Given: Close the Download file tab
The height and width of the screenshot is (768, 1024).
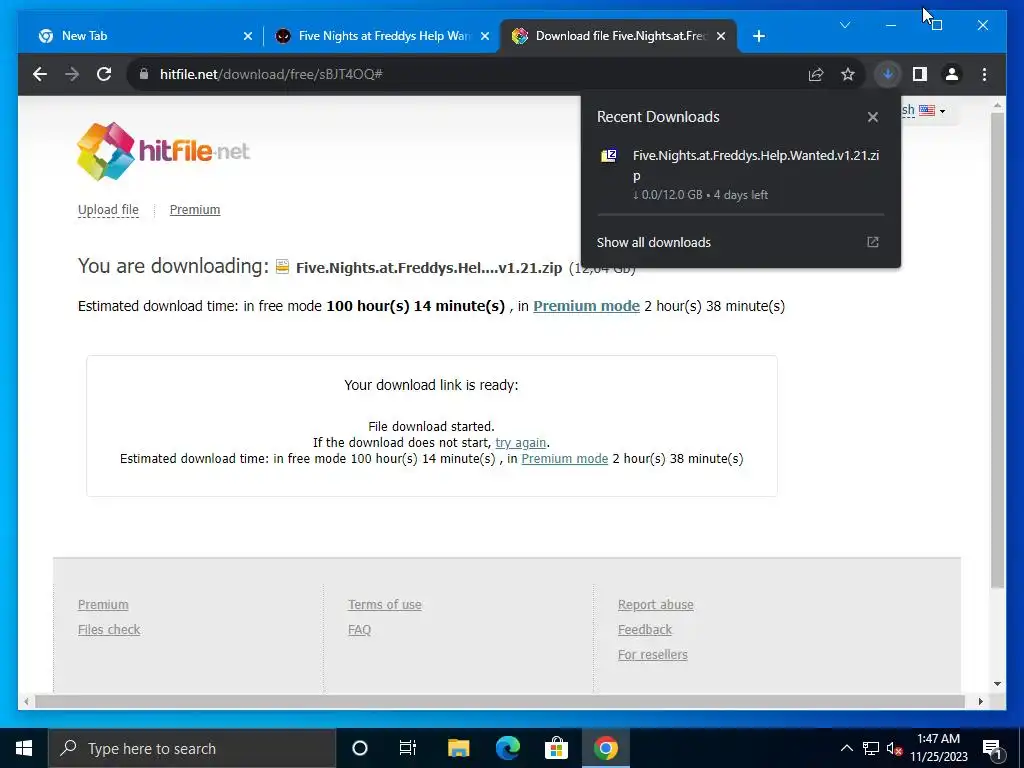Looking at the screenshot, I should pos(720,36).
